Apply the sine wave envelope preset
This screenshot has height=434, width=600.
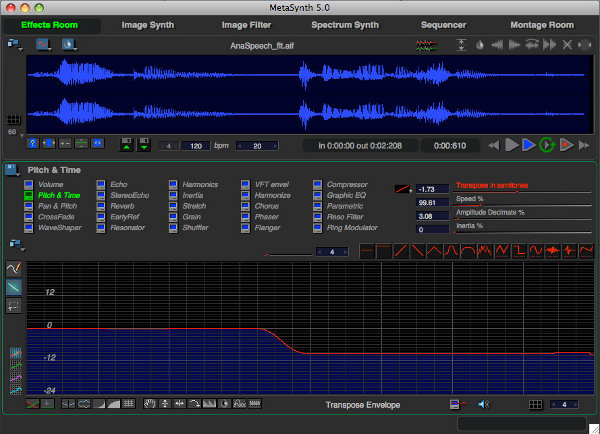tap(536, 251)
